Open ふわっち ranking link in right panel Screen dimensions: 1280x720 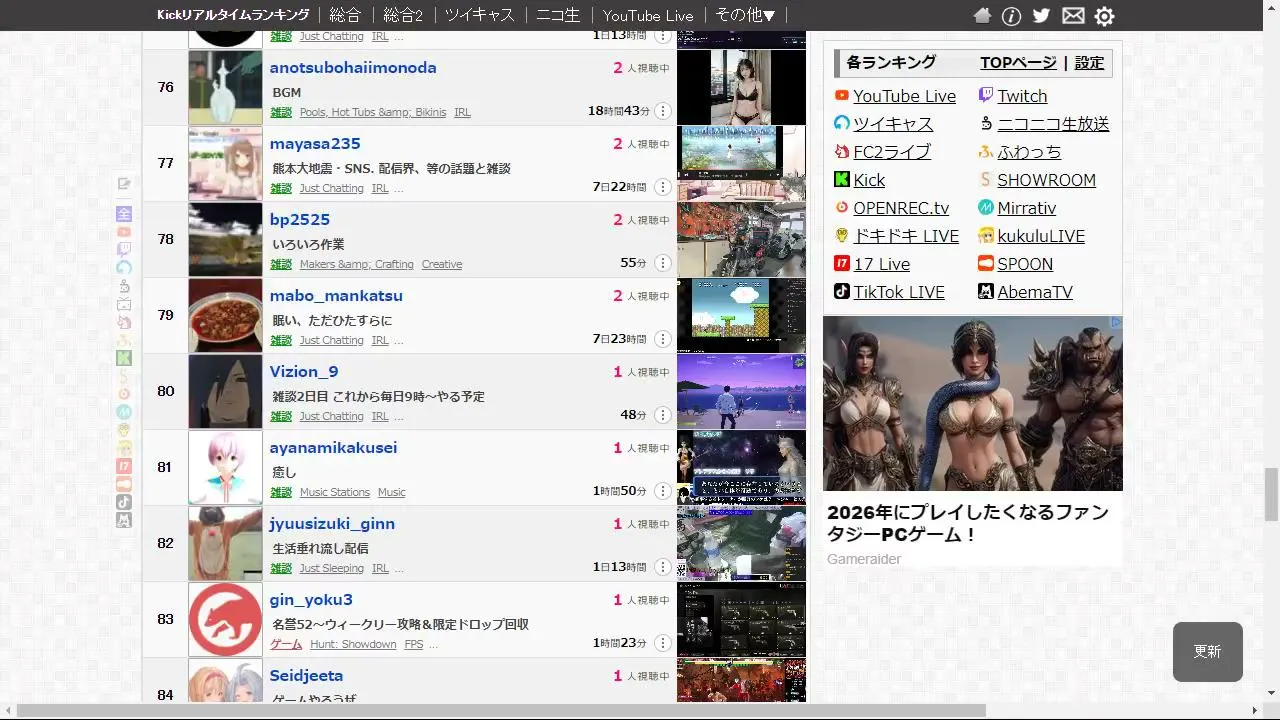point(1029,152)
